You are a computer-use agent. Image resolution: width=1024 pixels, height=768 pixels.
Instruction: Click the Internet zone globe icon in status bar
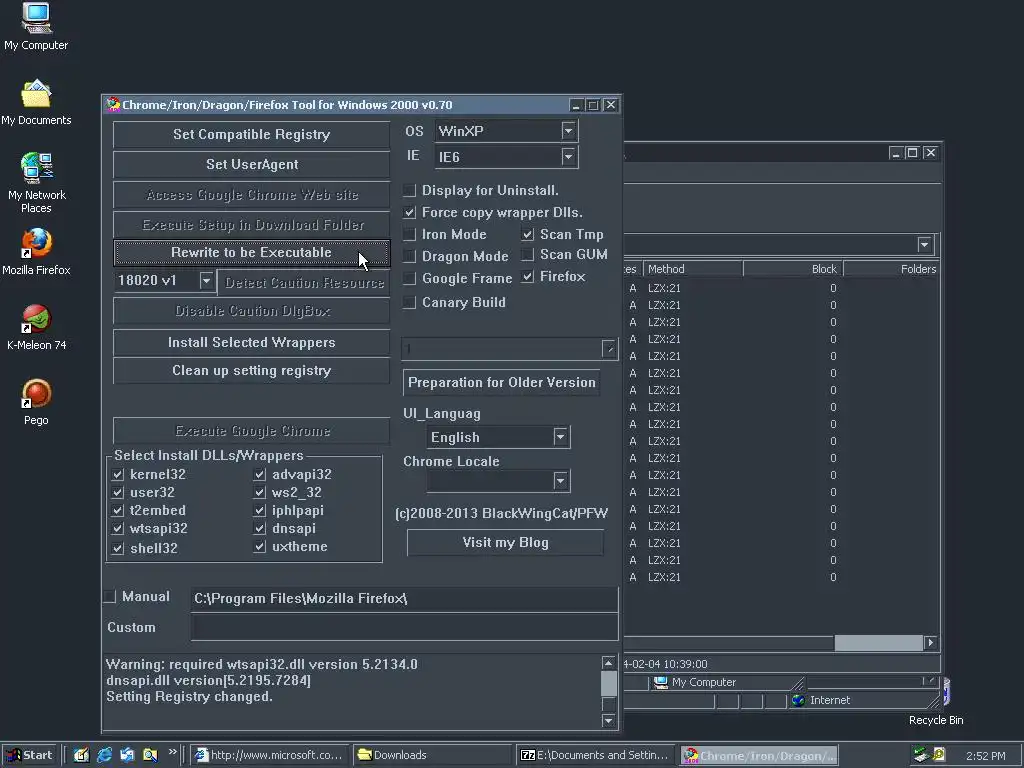[x=798, y=700]
